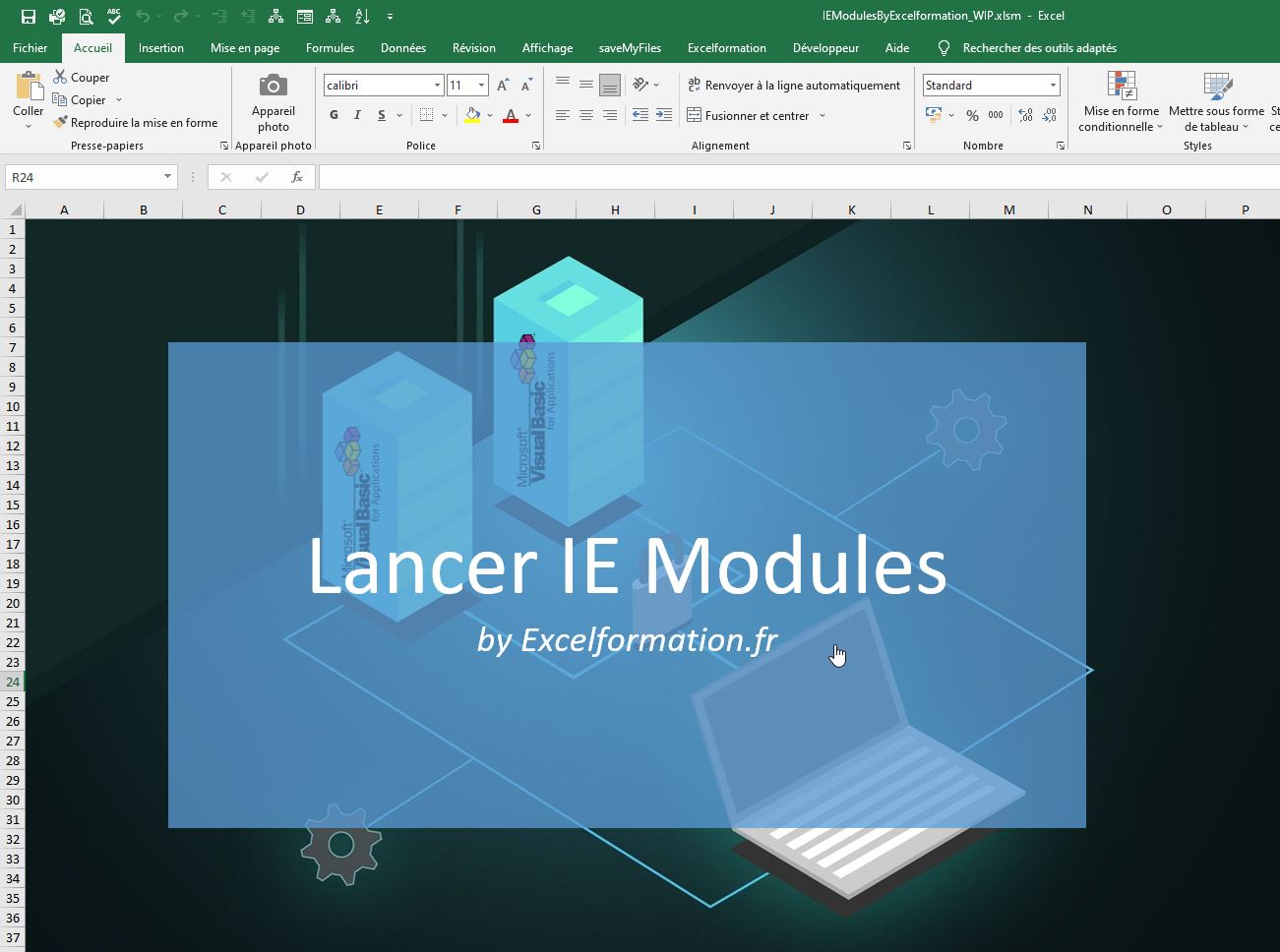Open the font size 11 dropdown

click(x=482, y=86)
